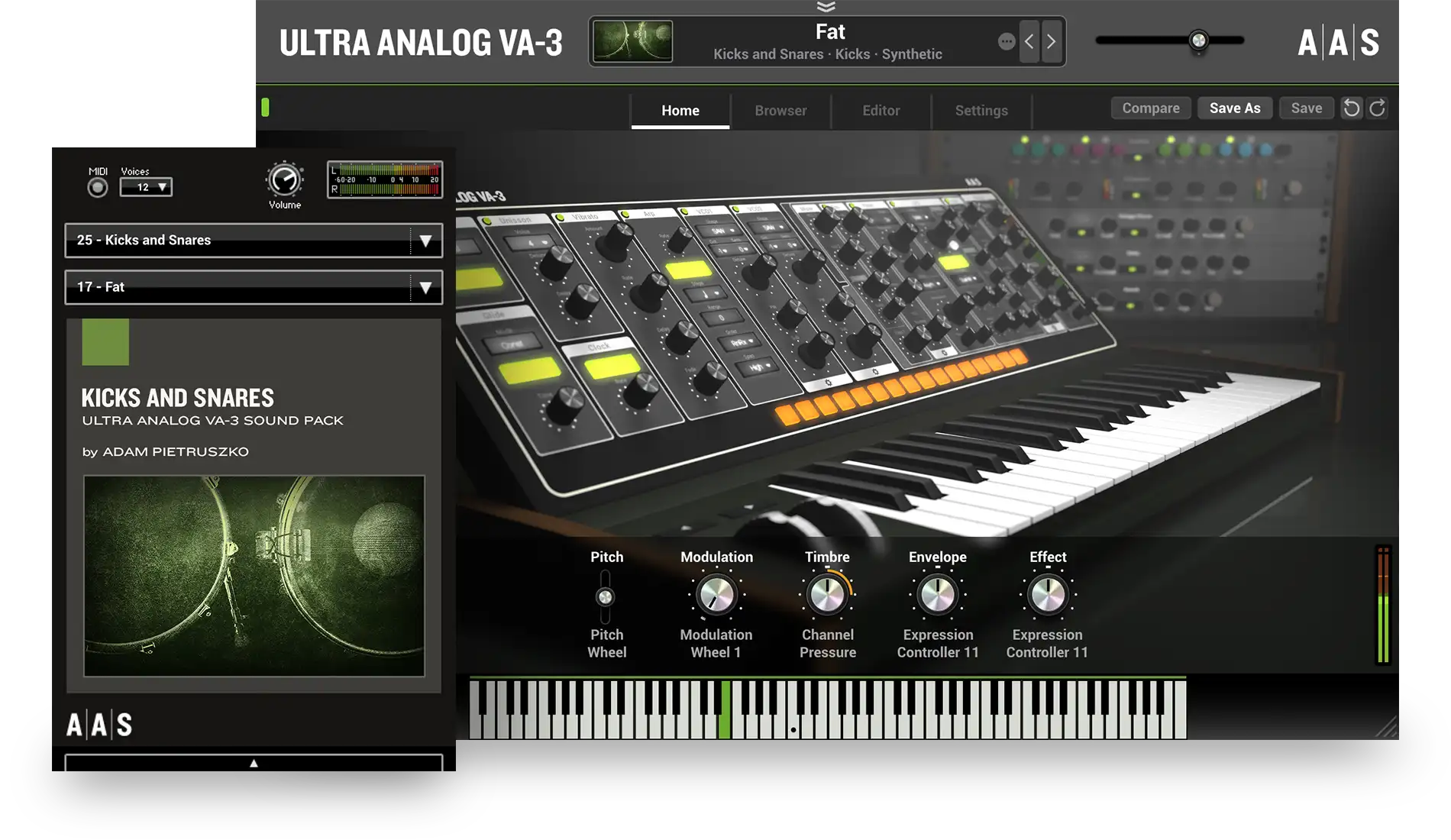Open the preset options ellipsis menu
This screenshot has height=840, width=1451.
[x=1007, y=42]
